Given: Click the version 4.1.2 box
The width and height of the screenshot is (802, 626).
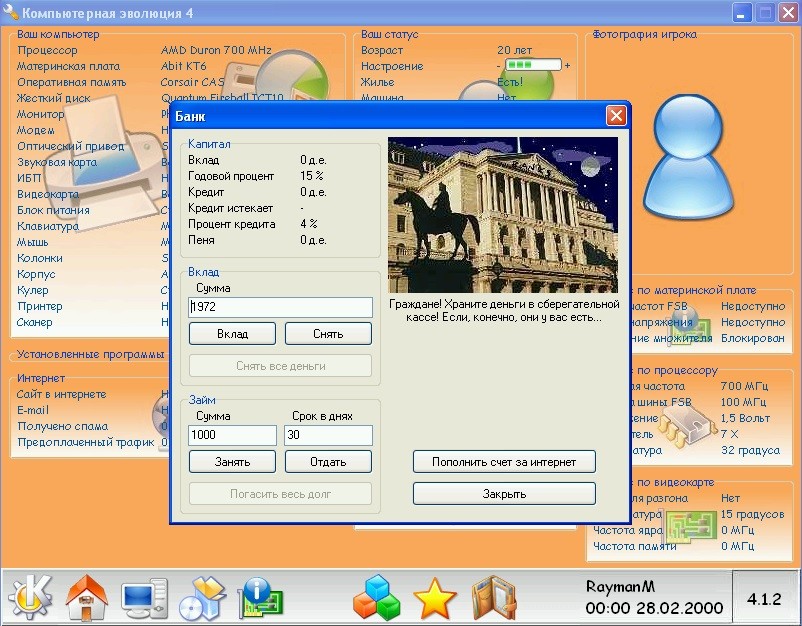Looking at the screenshot, I should click(764, 598).
